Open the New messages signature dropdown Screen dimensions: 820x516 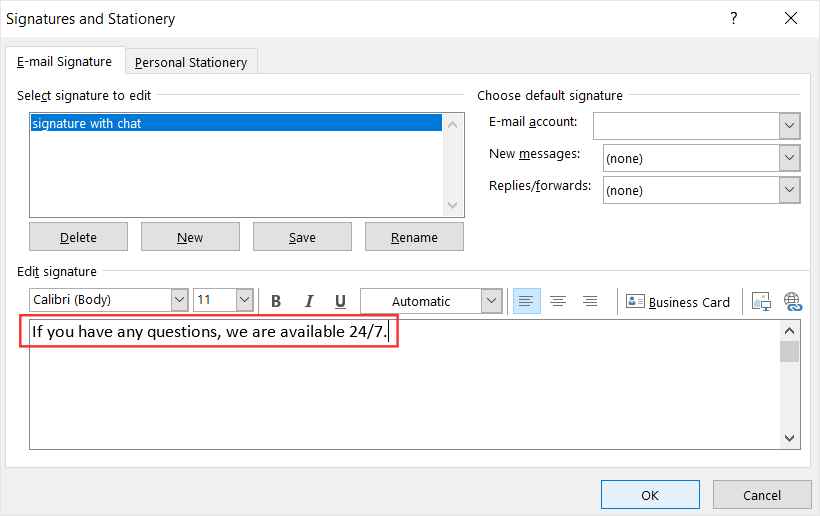pos(790,158)
